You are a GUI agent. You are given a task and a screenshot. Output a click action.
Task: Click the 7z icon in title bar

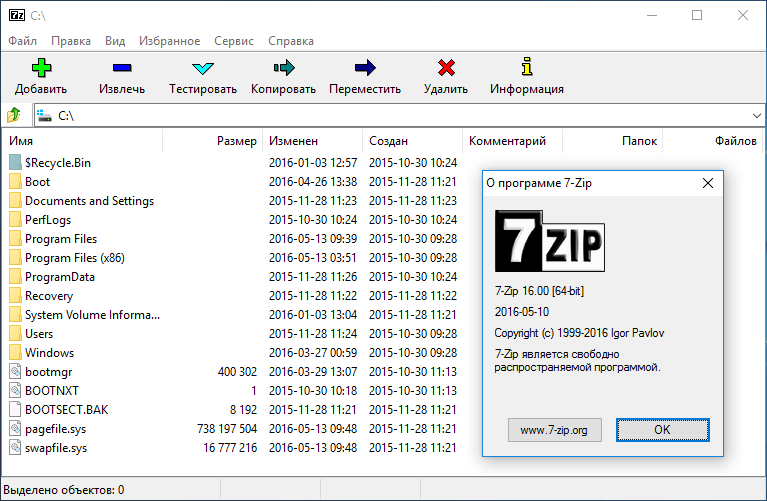click(x=17, y=15)
